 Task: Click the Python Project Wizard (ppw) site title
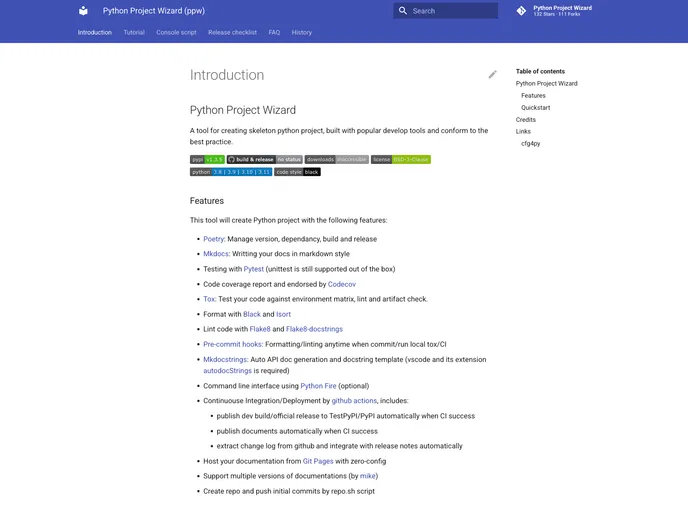[x=154, y=11]
